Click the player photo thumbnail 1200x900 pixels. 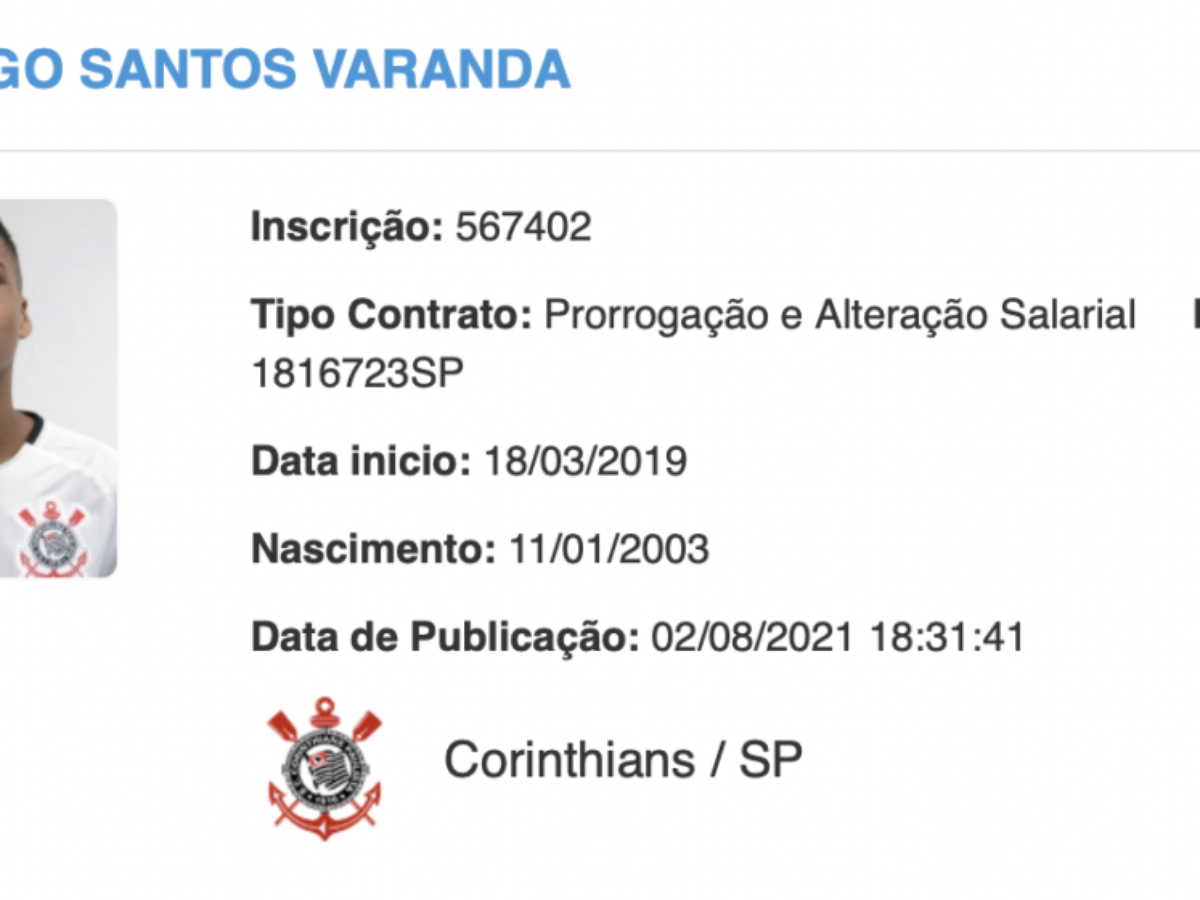tap(58, 388)
